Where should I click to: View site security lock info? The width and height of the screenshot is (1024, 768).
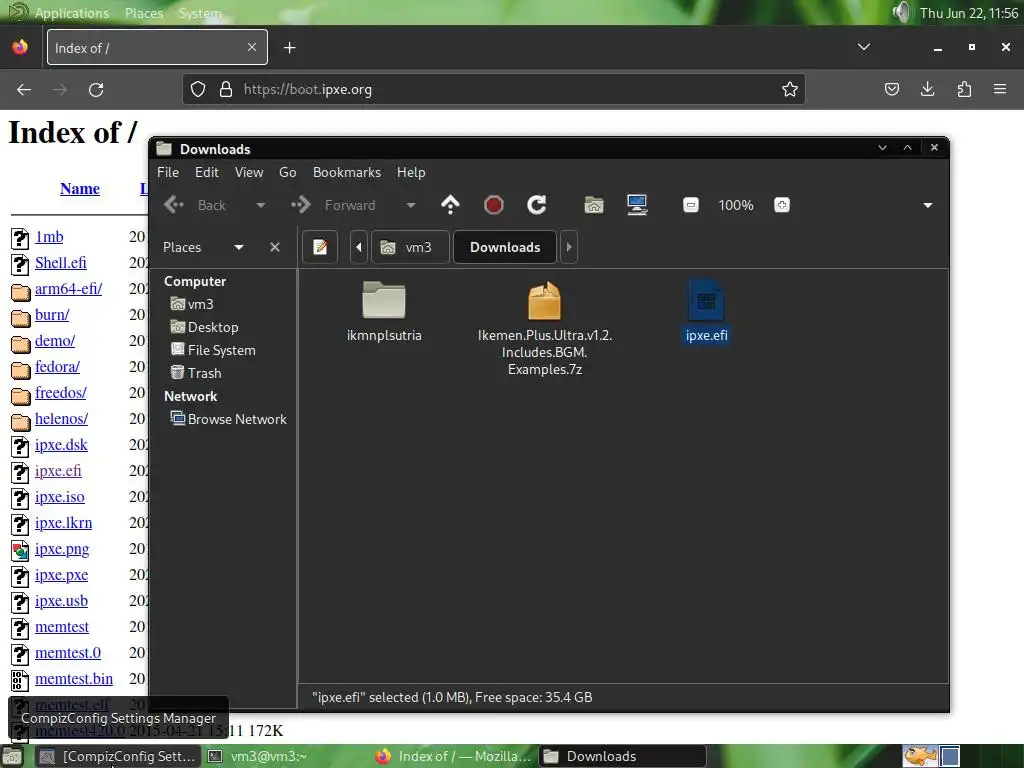tap(226, 89)
